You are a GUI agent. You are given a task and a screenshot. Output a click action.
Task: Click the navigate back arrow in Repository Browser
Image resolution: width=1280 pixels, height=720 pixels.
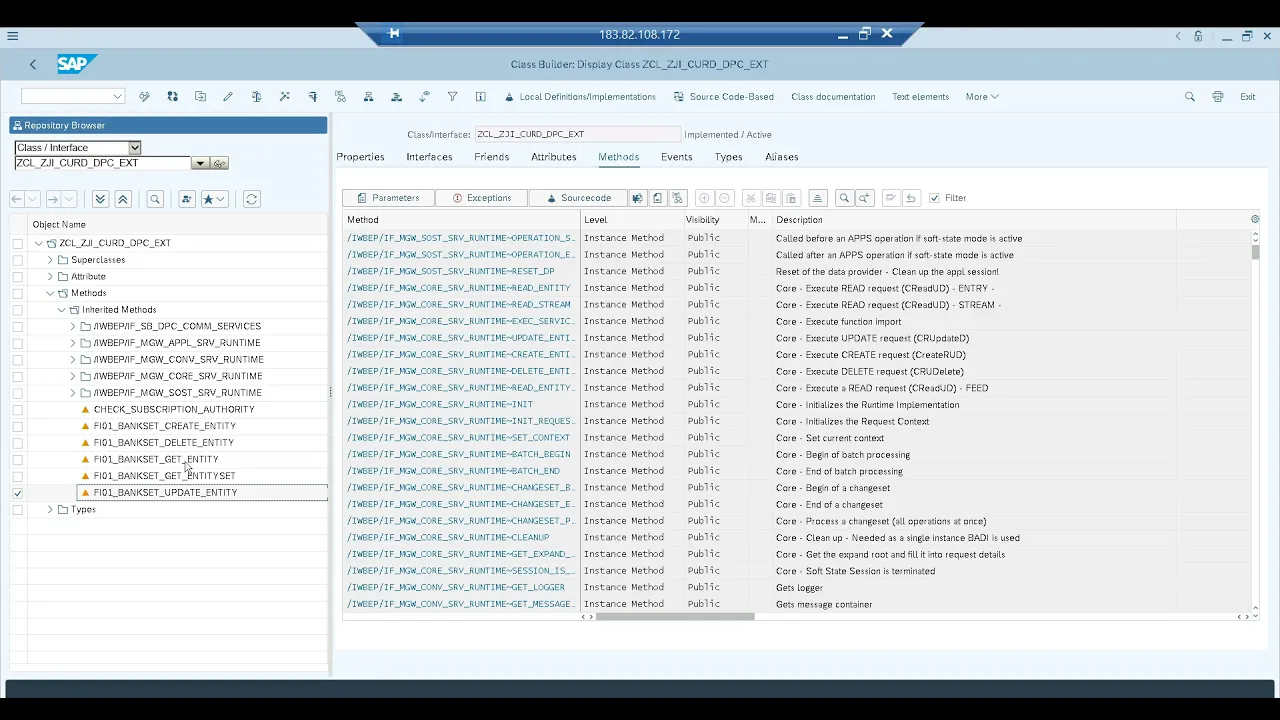[17, 199]
